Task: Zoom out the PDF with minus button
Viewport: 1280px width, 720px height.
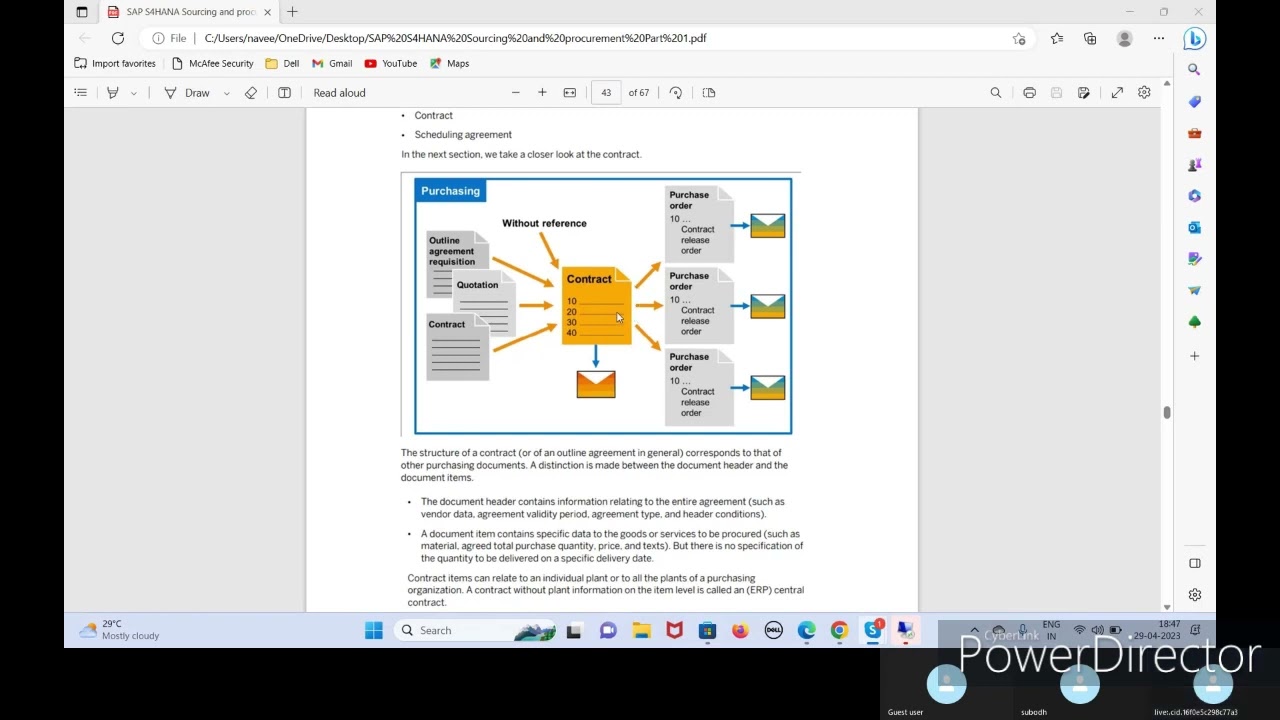Action: coord(515,93)
